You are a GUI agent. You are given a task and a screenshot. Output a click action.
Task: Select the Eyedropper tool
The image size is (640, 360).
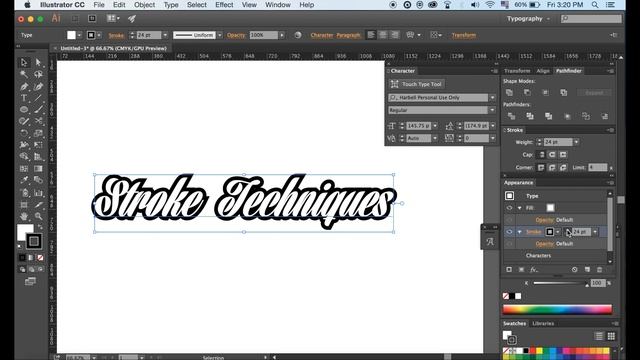point(24,180)
